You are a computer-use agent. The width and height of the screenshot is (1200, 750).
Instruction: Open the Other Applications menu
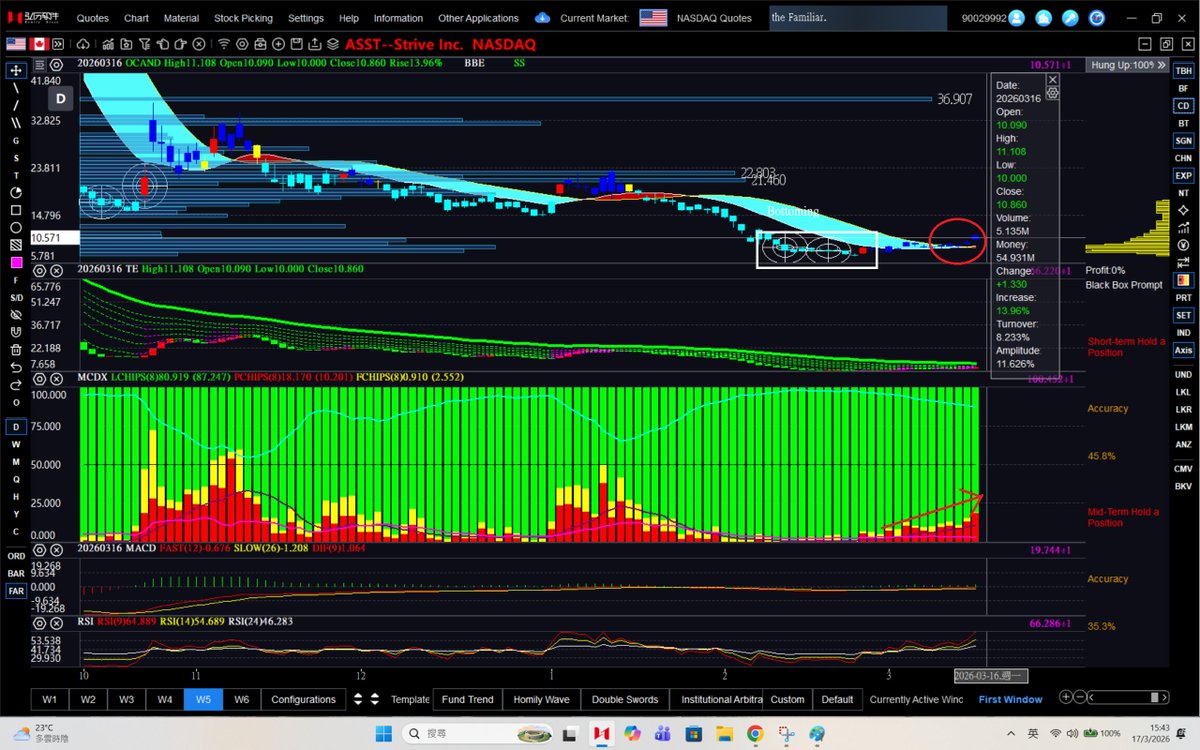click(x=478, y=18)
